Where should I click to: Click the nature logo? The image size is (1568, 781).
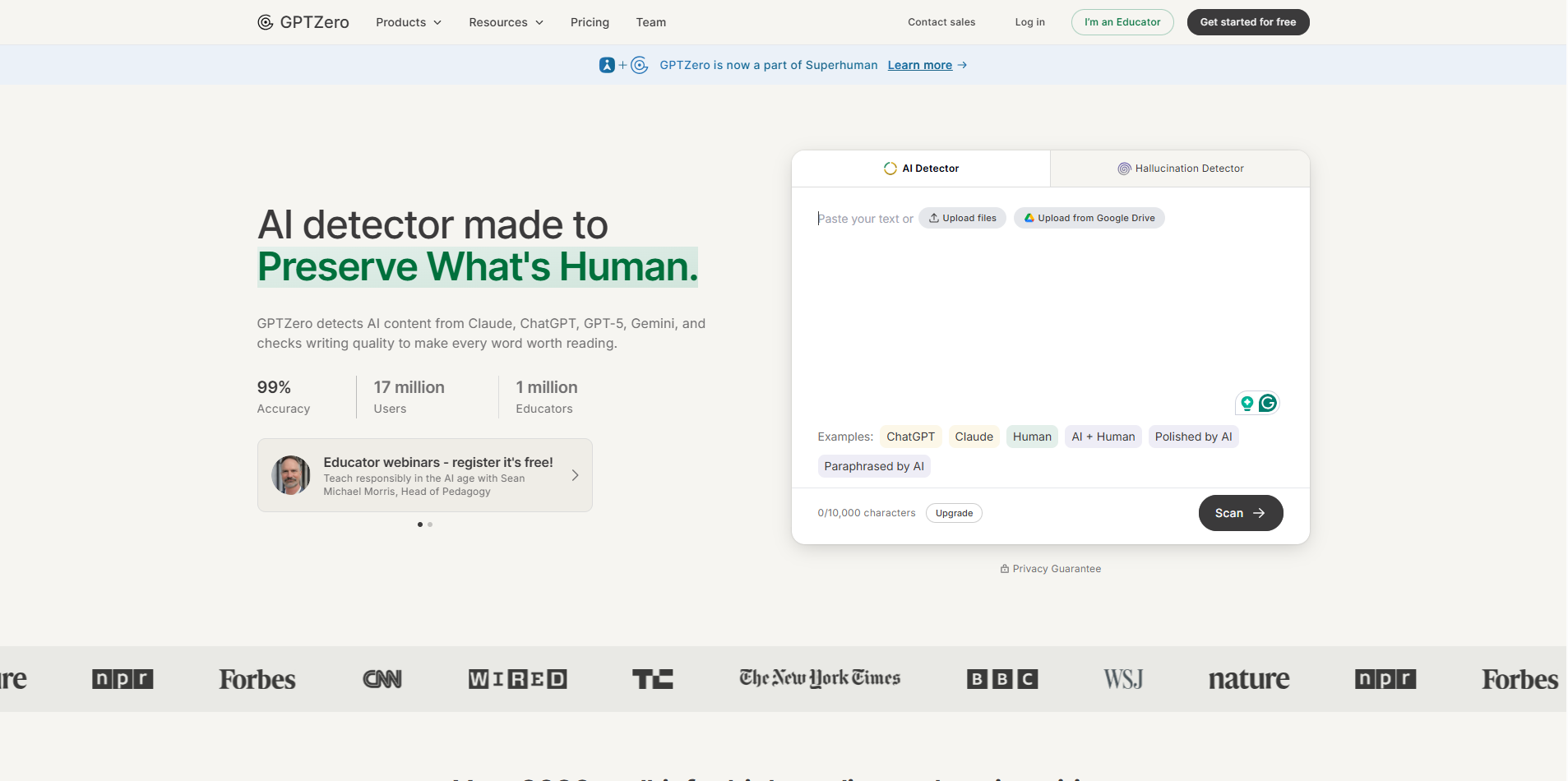[x=1249, y=679]
